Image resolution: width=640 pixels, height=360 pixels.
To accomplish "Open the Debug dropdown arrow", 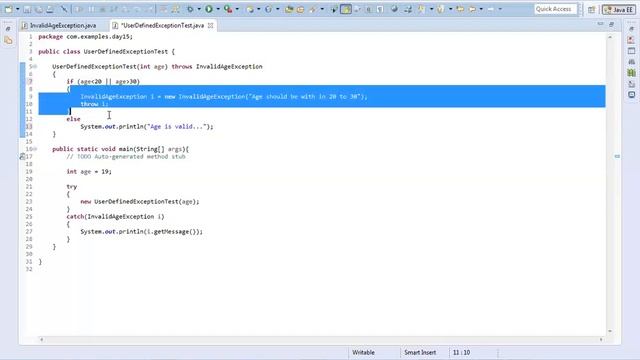I will [199, 9].
